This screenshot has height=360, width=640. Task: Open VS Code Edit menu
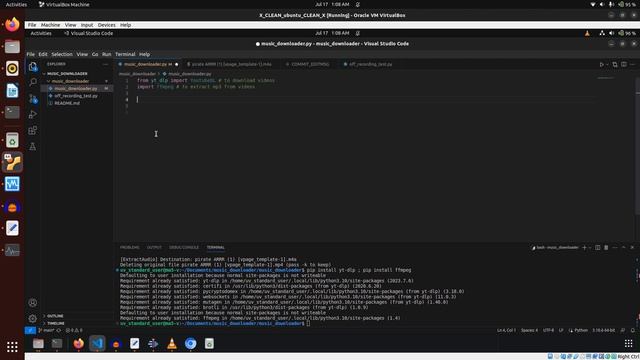coord(43,54)
